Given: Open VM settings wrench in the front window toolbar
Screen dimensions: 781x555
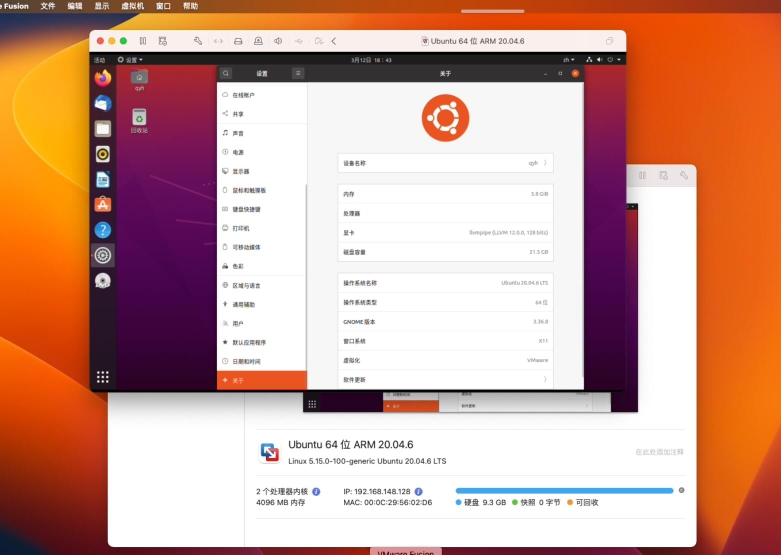Looking at the screenshot, I should point(198,41).
